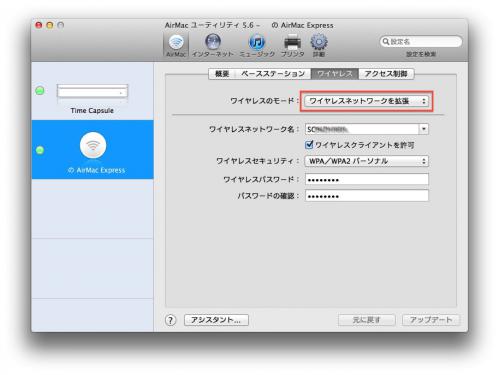The width and height of the screenshot is (499, 375).
Task: Click the green status dot beside AirMac Express
Action: pos(40,150)
